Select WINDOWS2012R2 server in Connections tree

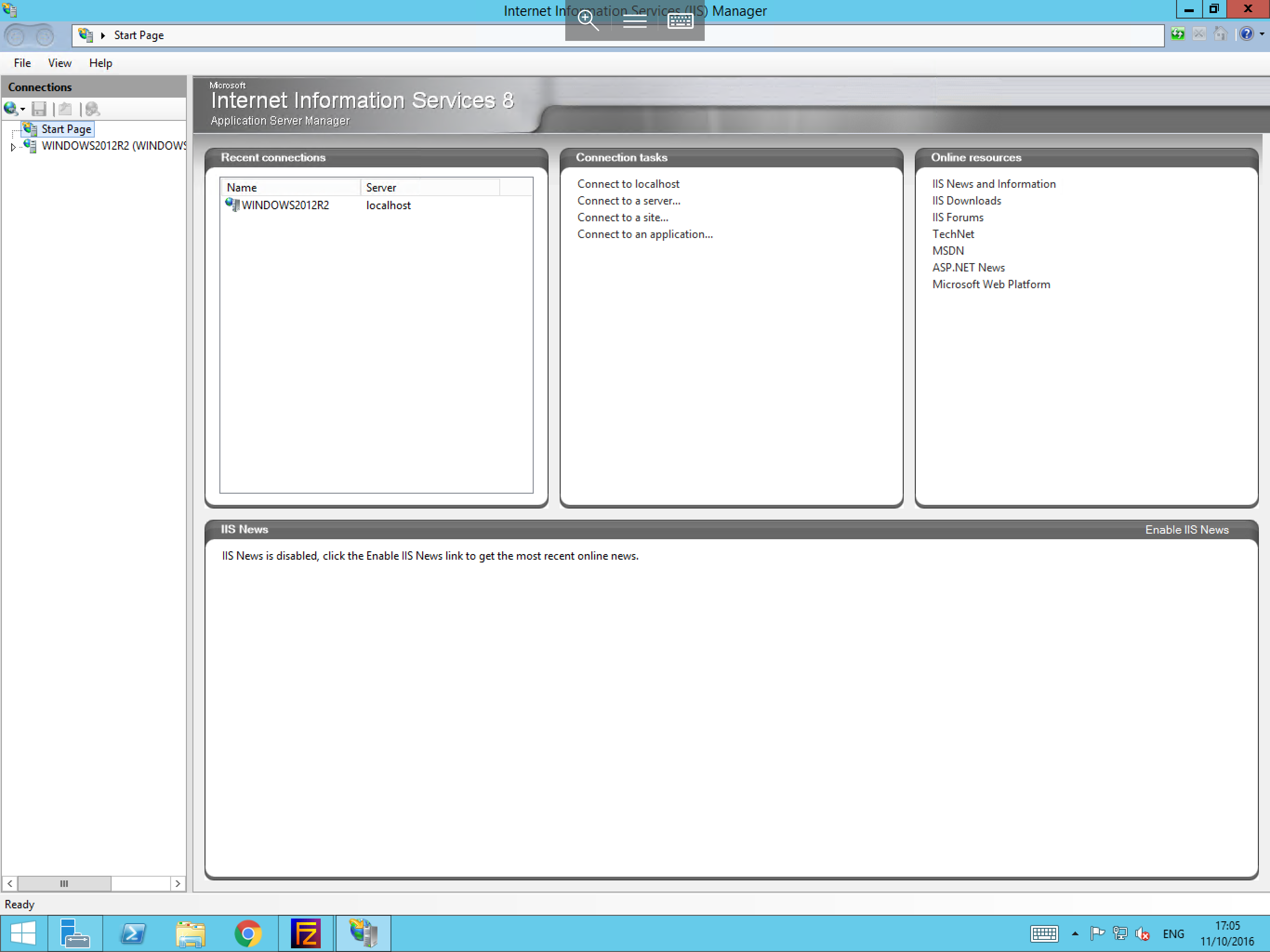(114, 146)
